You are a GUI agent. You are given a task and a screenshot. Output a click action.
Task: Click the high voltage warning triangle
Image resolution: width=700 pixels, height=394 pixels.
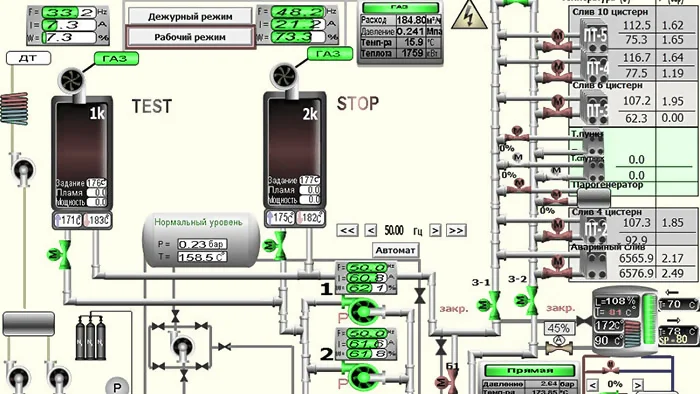[x=469, y=16]
